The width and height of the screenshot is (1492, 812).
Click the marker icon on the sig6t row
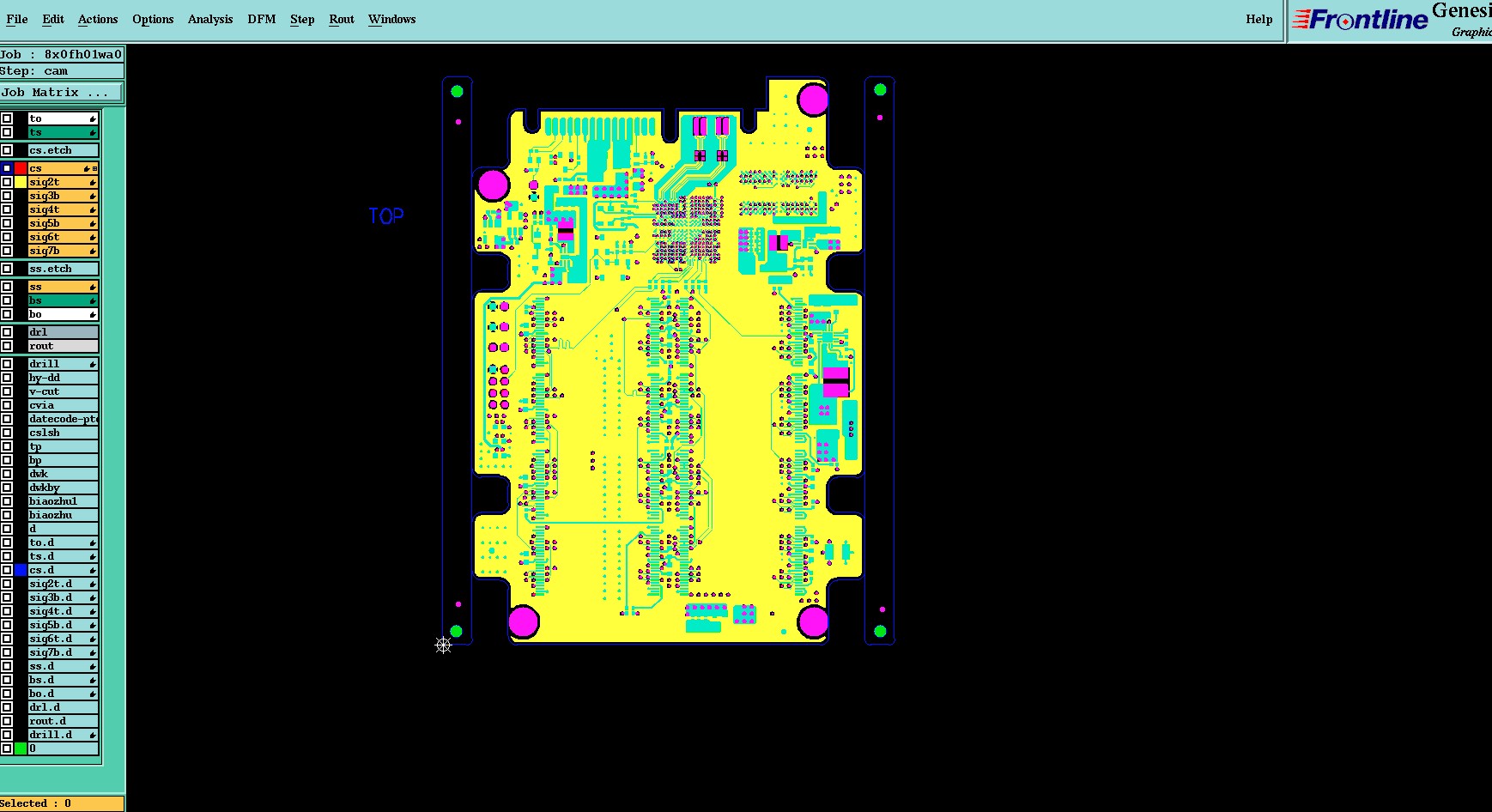click(x=93, y=238)
